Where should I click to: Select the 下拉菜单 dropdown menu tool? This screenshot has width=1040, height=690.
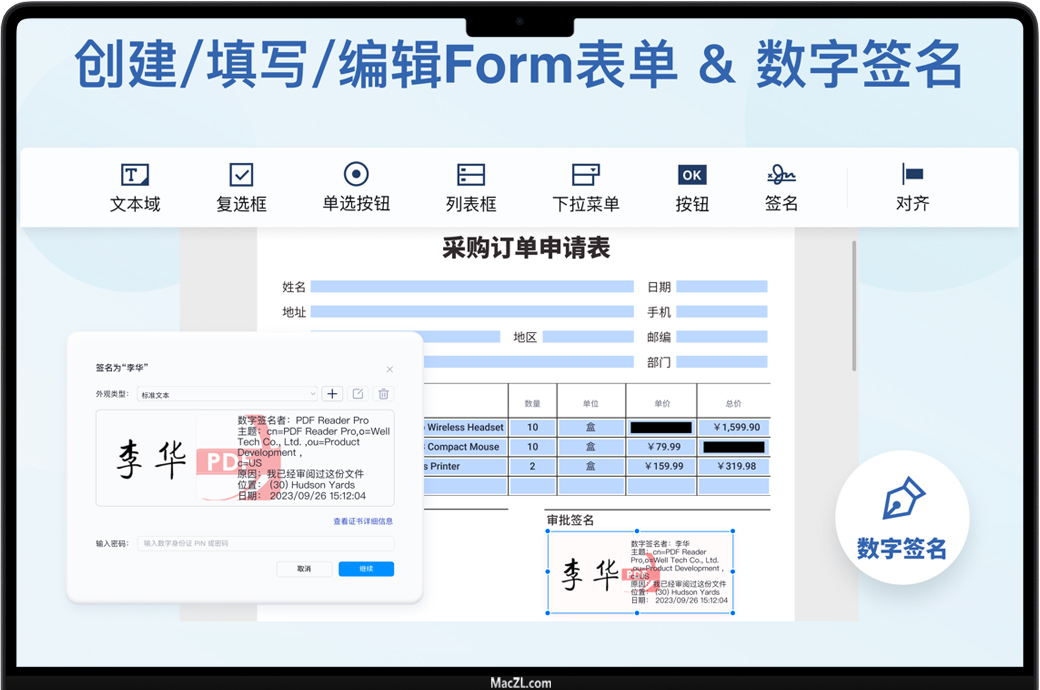[586, 187]
